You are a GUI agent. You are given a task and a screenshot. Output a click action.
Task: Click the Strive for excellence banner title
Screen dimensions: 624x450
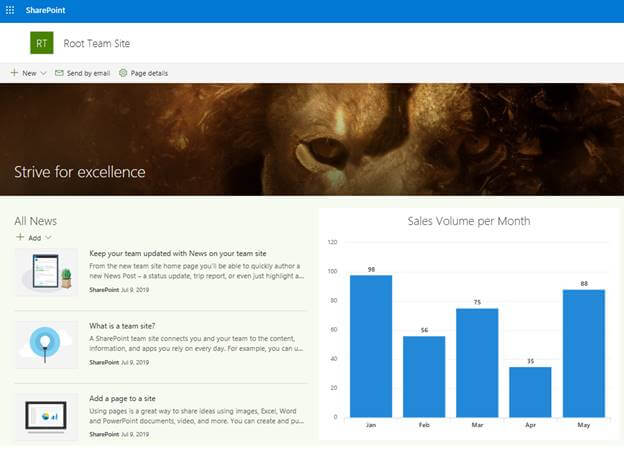coord(80,172)
